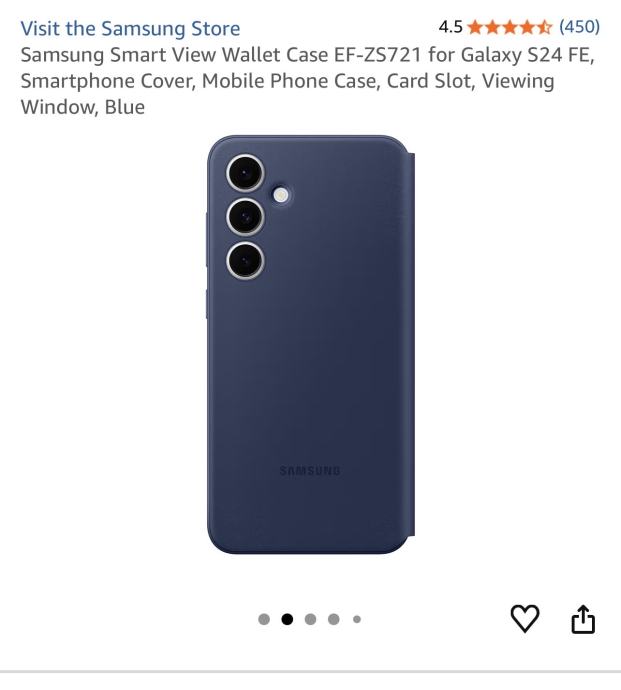Click the orange star rating icons
The image size is (621, 690).
509,27
